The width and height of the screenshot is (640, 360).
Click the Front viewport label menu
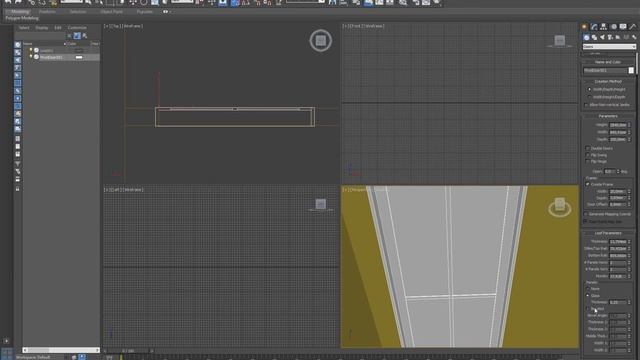[x=364, y=26]
